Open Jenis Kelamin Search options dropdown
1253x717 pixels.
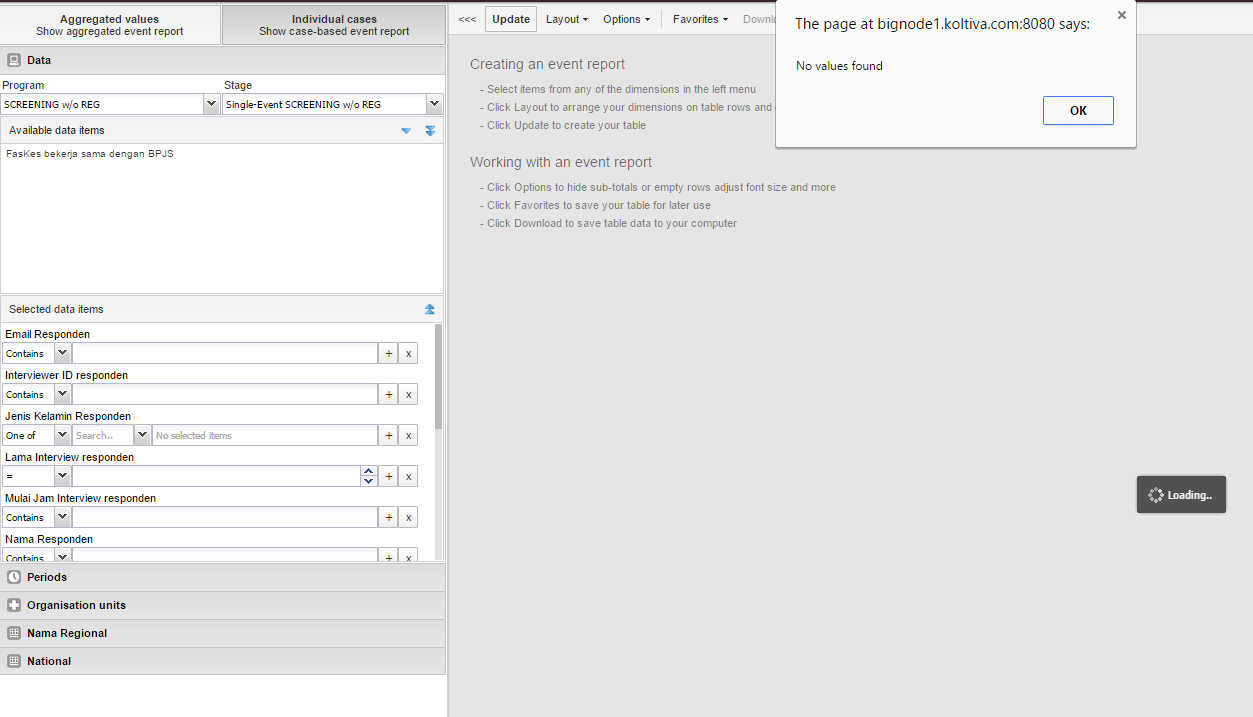click(x=142, y=435)
